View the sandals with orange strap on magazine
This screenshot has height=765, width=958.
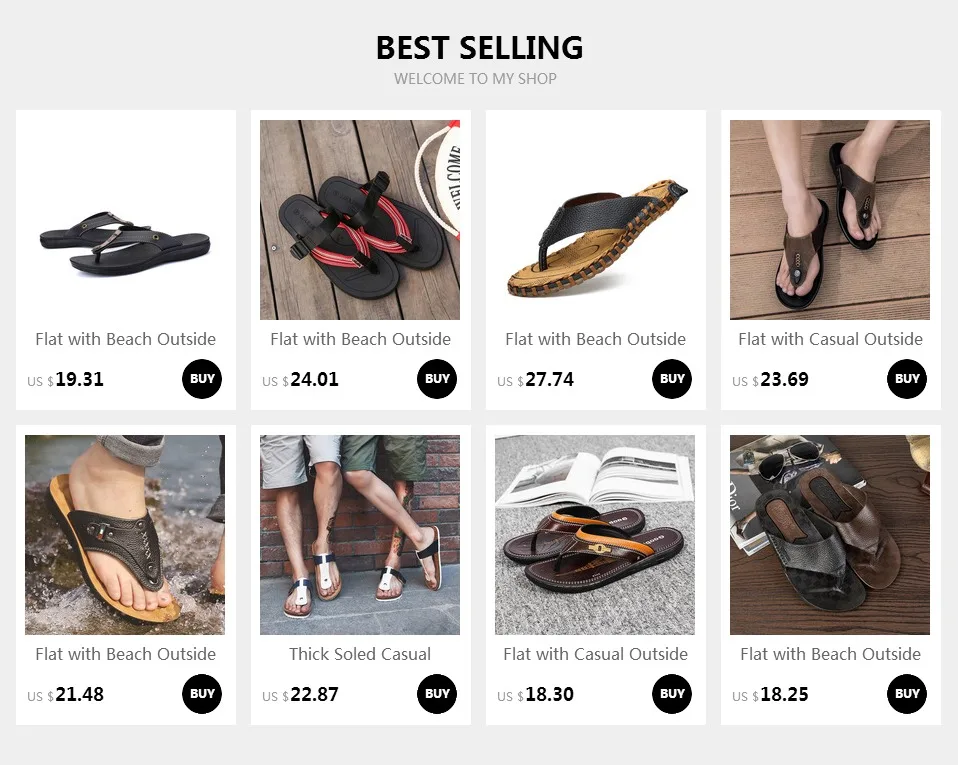click(x=595, y=535)
